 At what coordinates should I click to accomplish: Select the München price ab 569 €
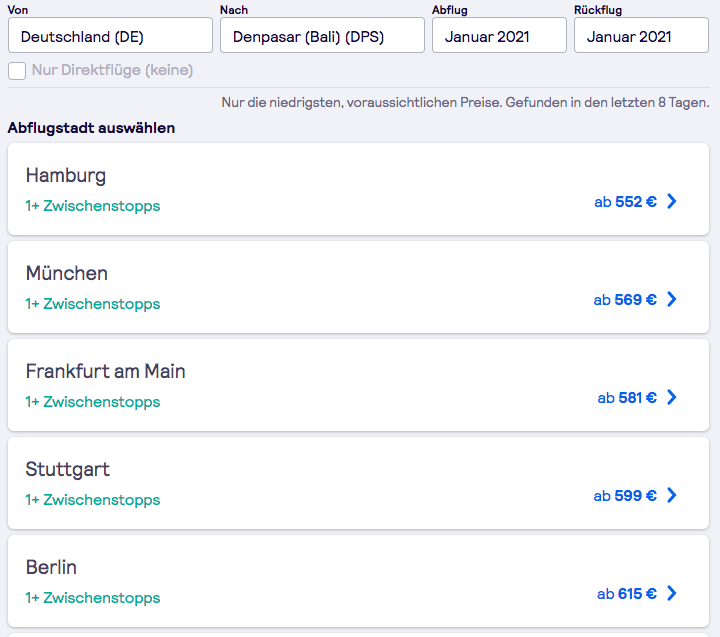click(x=625, y=299)
